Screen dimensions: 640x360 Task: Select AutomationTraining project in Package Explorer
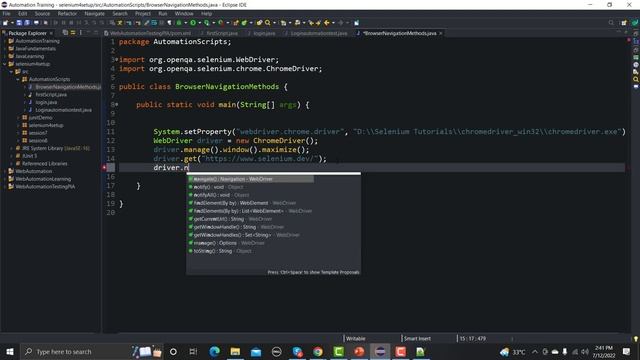(37, 41)
